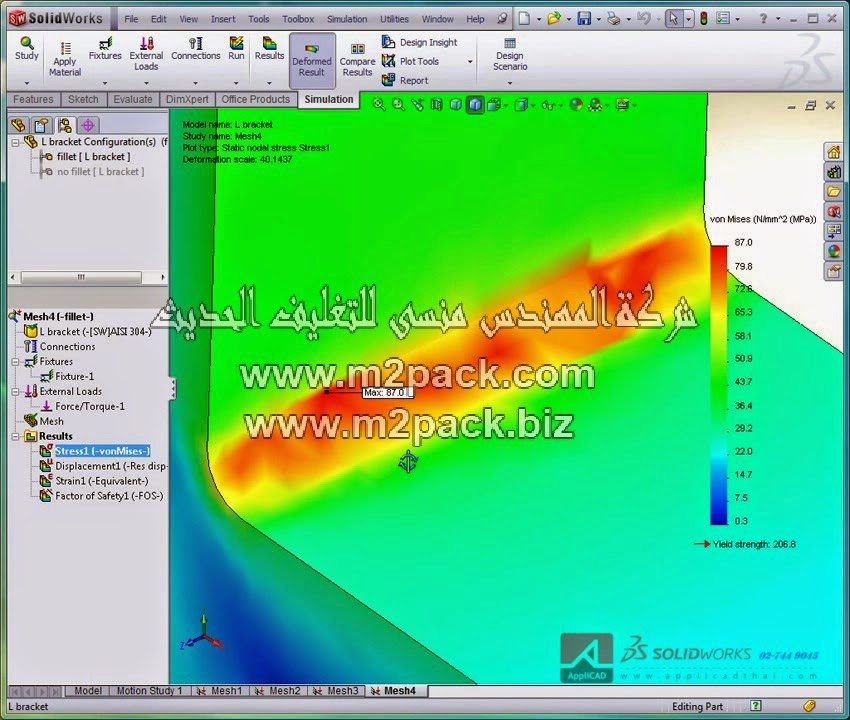Switch to the Office Products tab
The width and height of the screenshot is (850, 720).
click(x=256, y=99)
